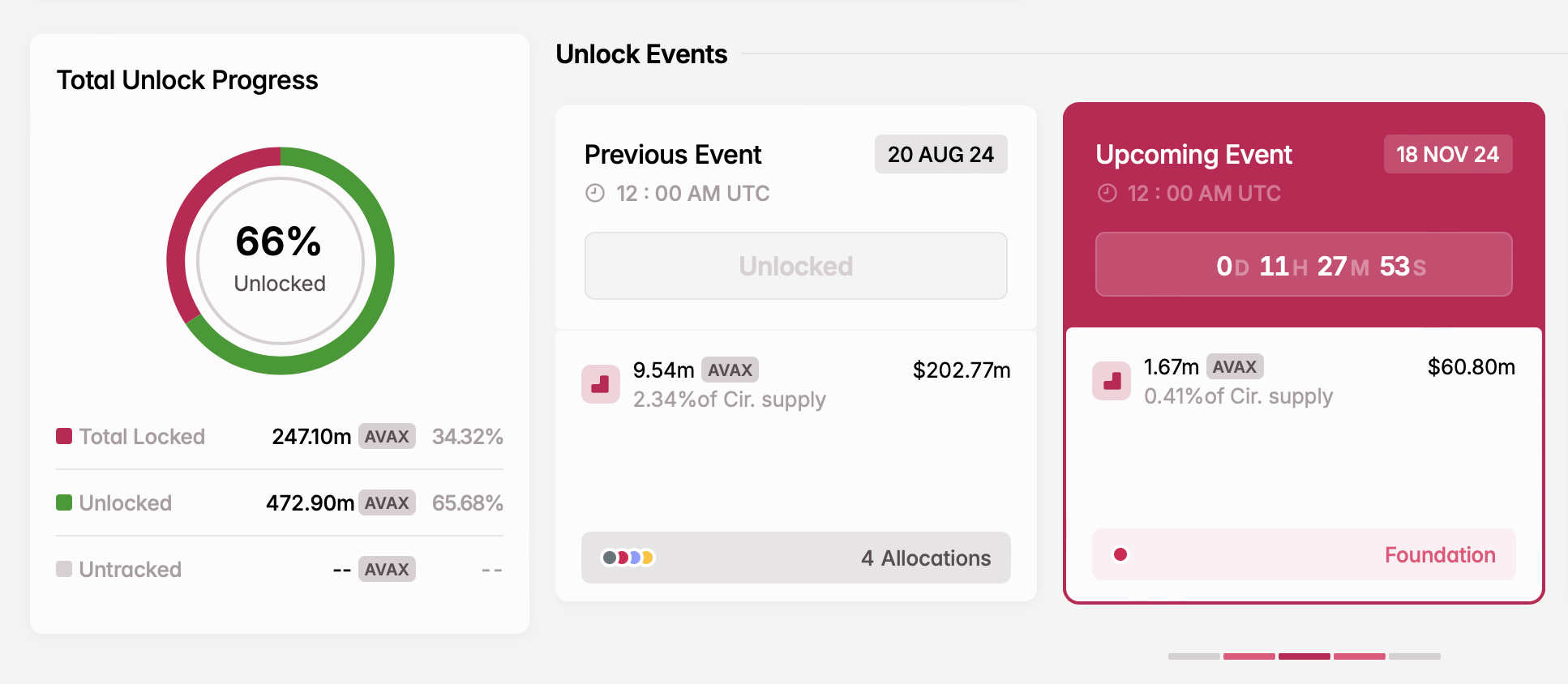Select the middle dark-red carousel indicator
1568x684 pixels.
pos(1304,656)
